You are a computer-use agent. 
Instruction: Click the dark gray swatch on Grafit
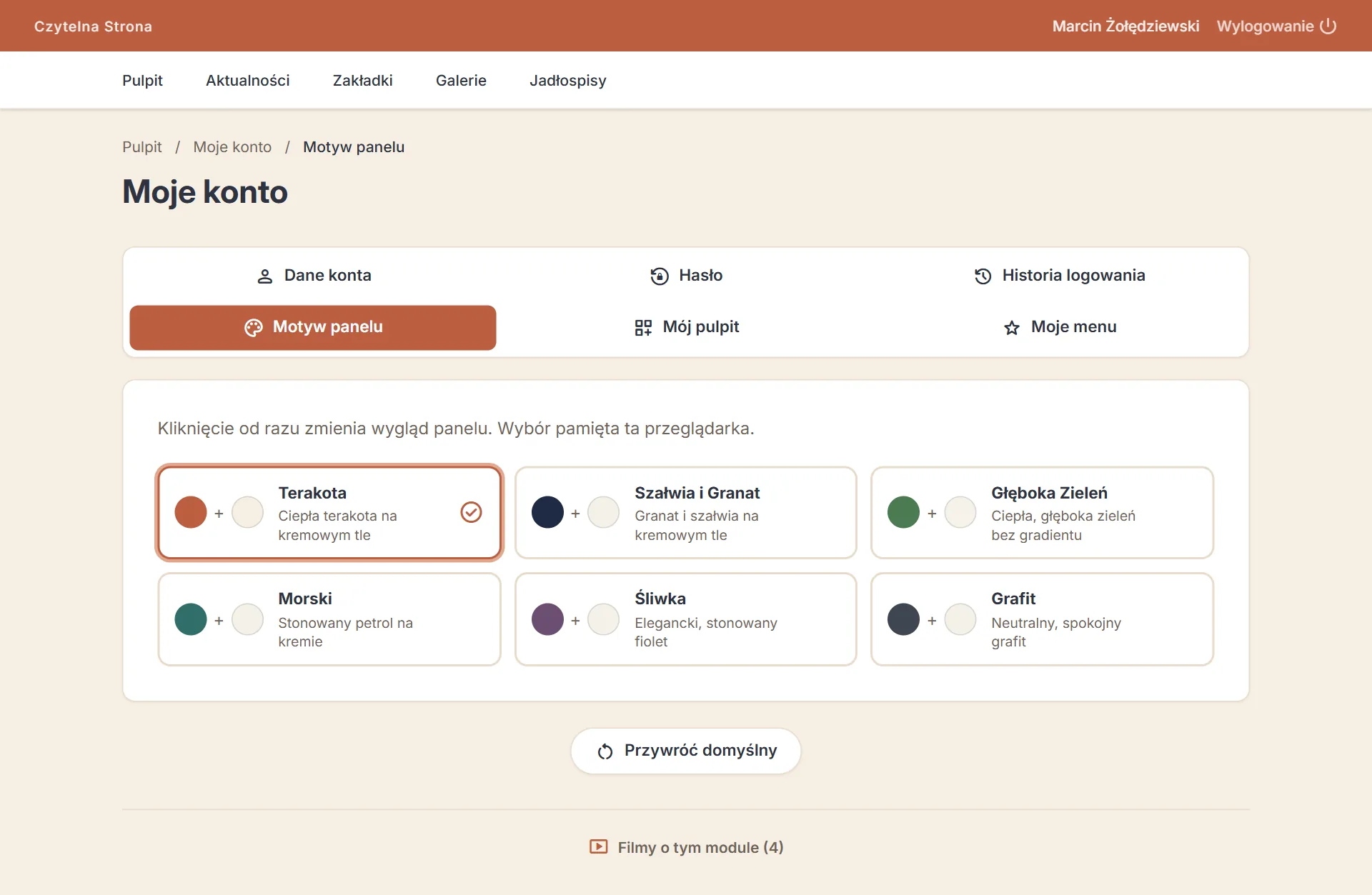coord(903,619)
